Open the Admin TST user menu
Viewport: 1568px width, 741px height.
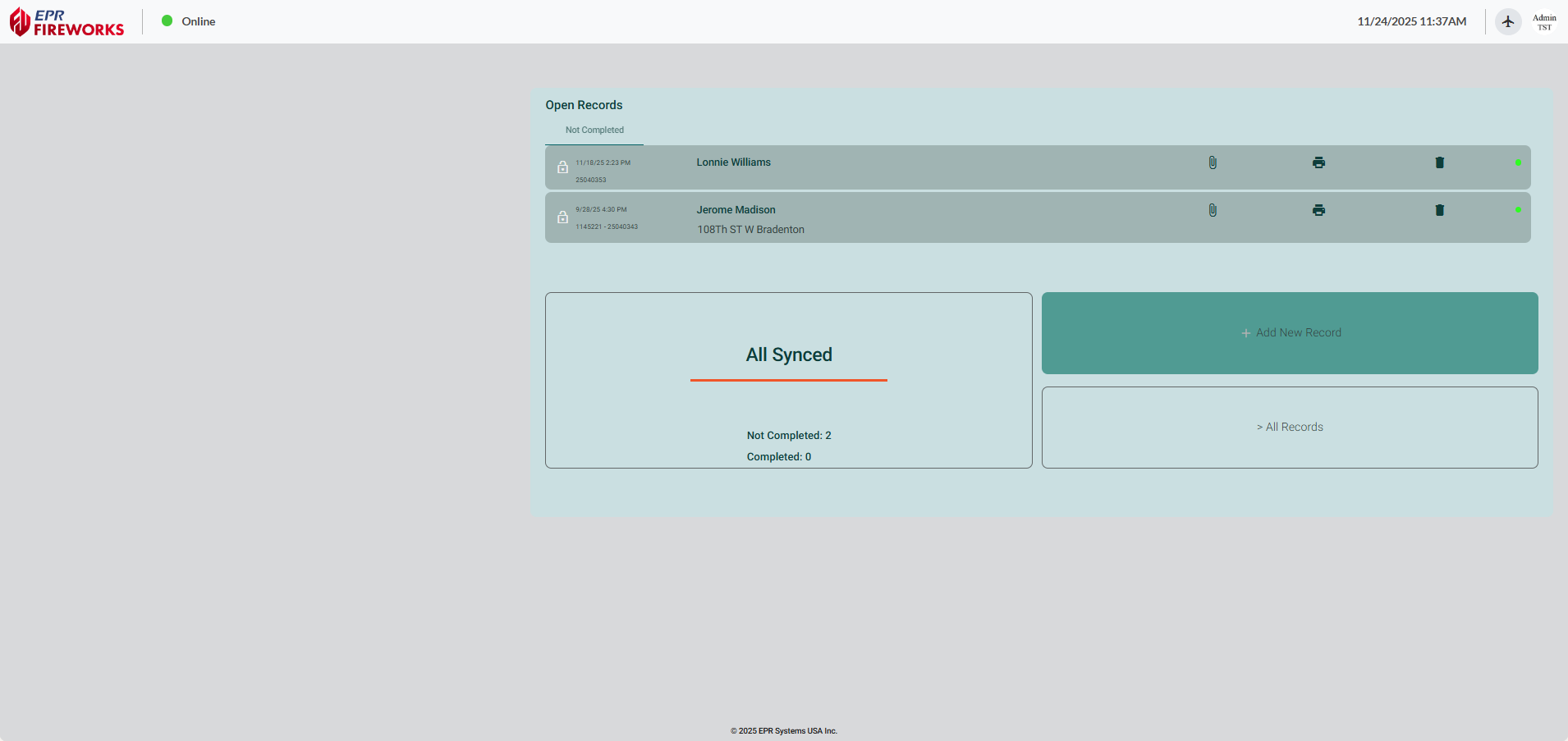point(1543,21)
